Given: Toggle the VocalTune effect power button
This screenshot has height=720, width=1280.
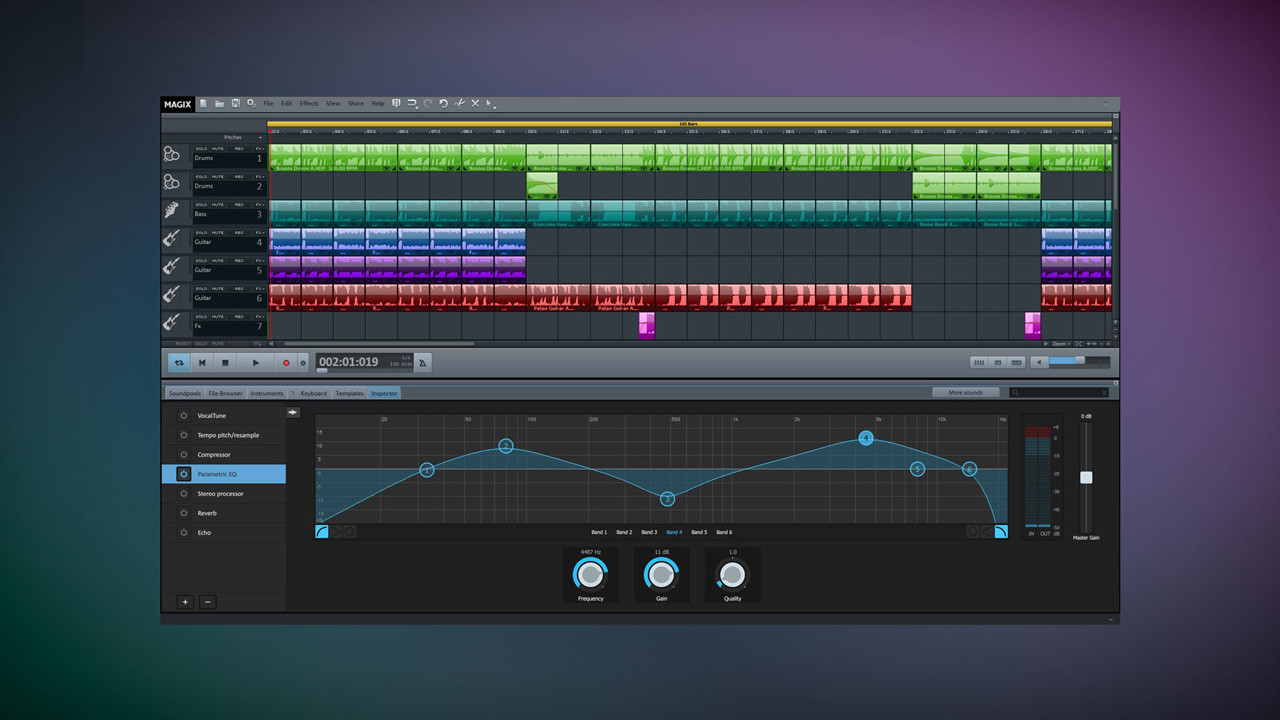Looking at the screenshot, I should [x=184, y=415].
